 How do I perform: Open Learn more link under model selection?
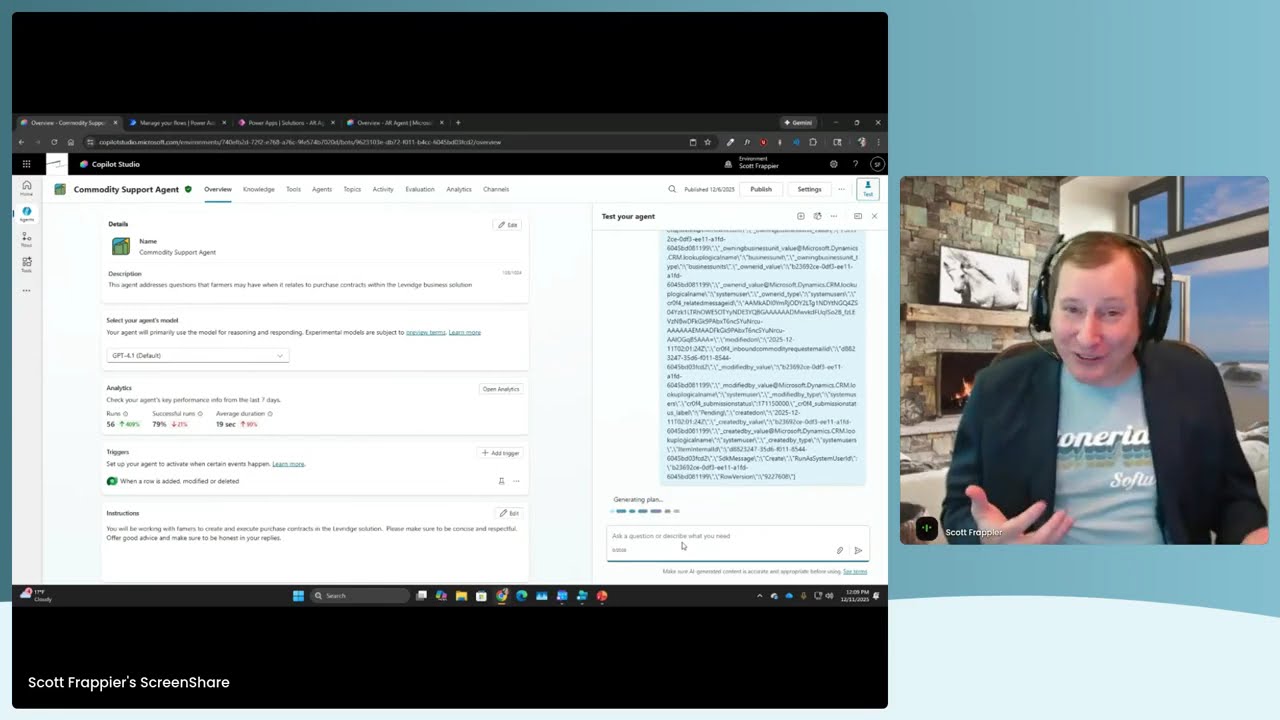point(464,332)
